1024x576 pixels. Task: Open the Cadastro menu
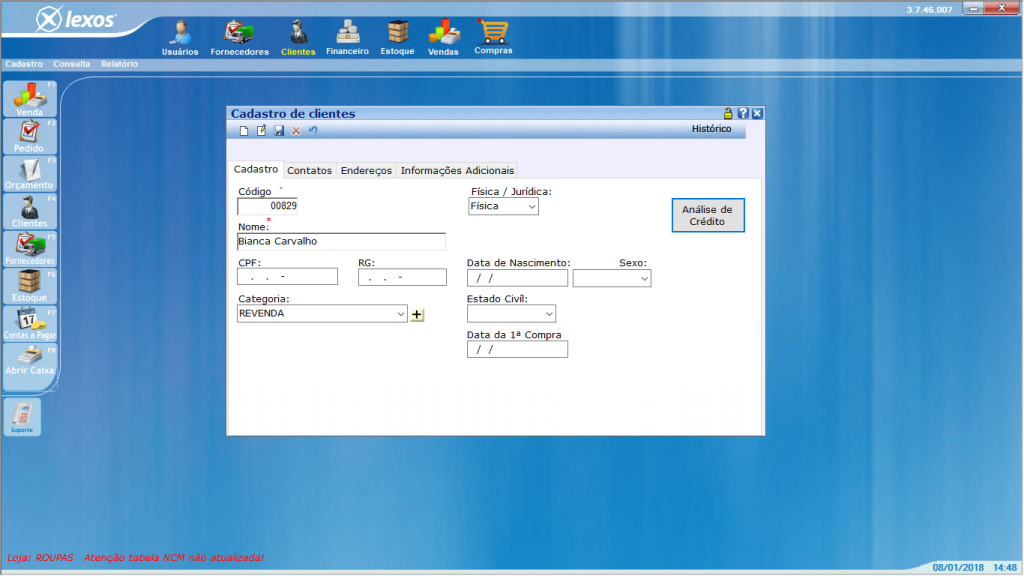tap(24, 64)
